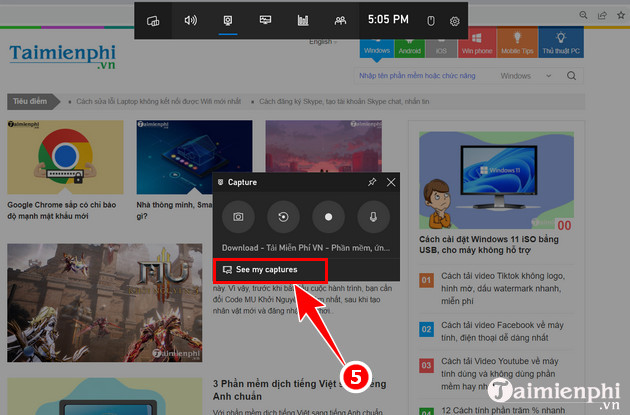
Task: Open Windows 11 ISO article image
Action: click(497, 180)
